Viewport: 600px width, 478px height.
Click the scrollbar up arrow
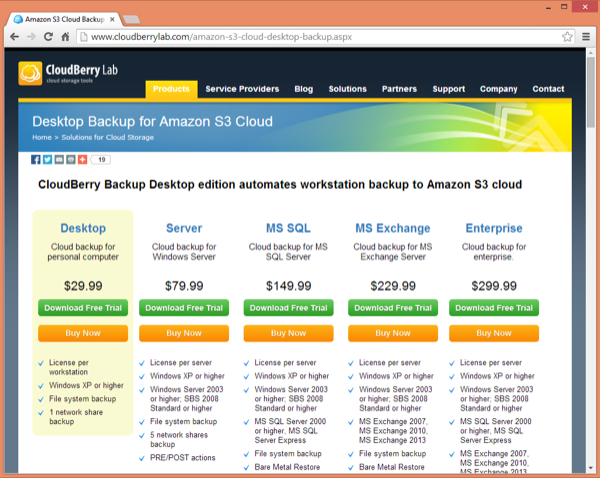pyautogui.click(x=591, y=52)
